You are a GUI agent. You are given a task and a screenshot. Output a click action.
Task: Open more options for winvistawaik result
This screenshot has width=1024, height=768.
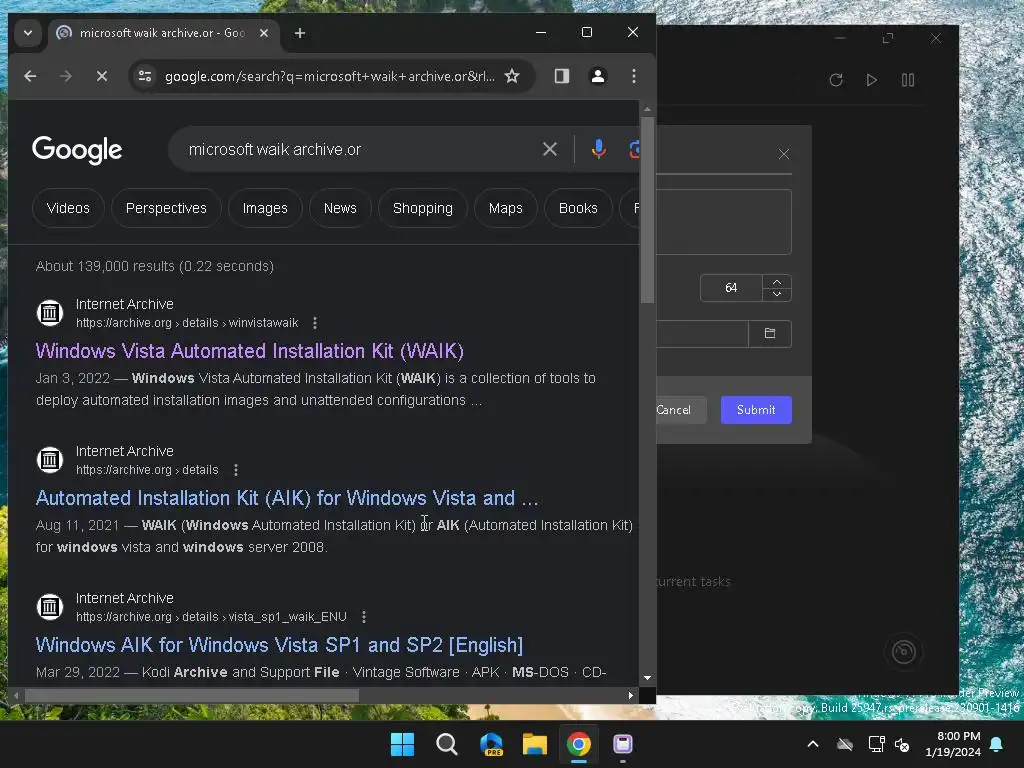[315, 323]
